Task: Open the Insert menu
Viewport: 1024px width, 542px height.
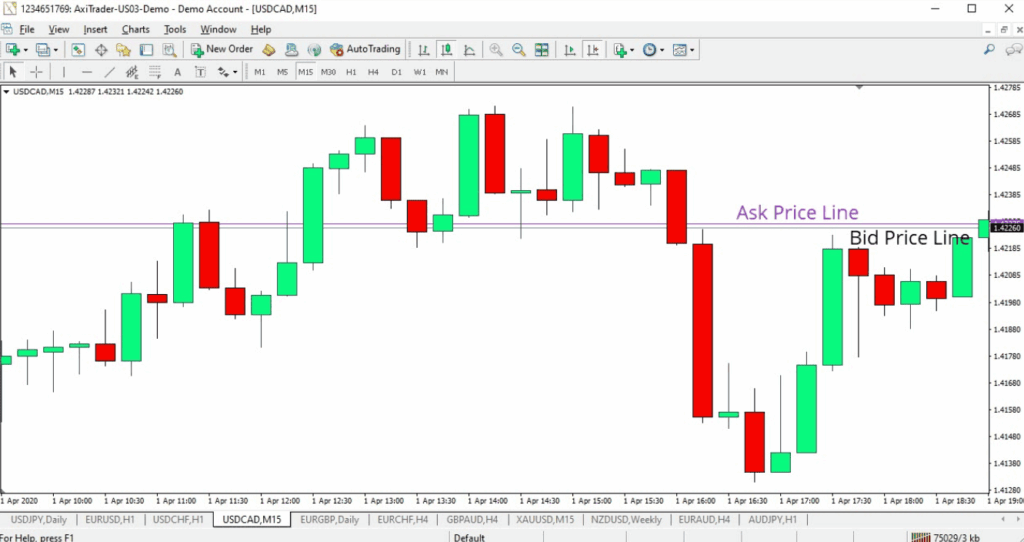Action: pyautogui.click(x=95, y=29)
